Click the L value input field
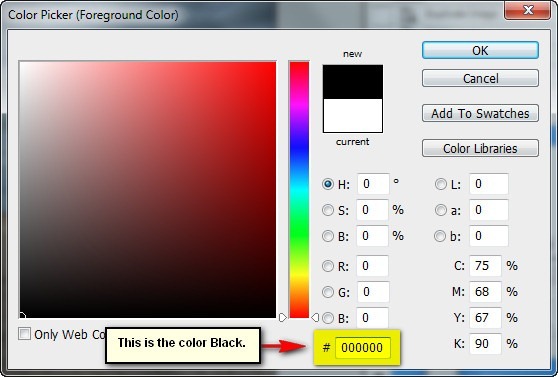558x377 pixels. (489, 184)
